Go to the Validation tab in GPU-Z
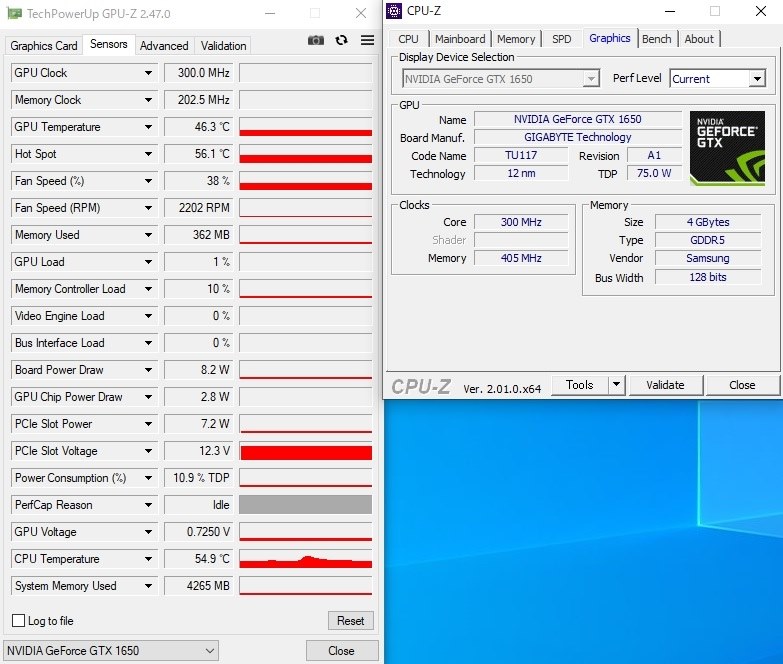The image size is (783, 664). pos(223,46)
